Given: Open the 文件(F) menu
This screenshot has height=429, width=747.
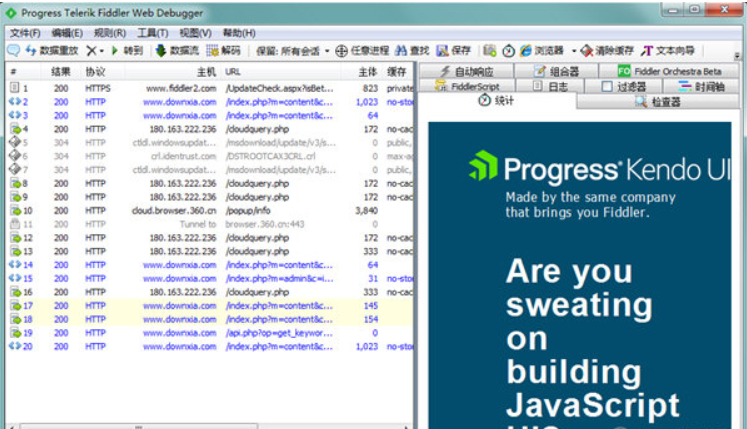Looking at the screenshot, I should pos(25,33).
